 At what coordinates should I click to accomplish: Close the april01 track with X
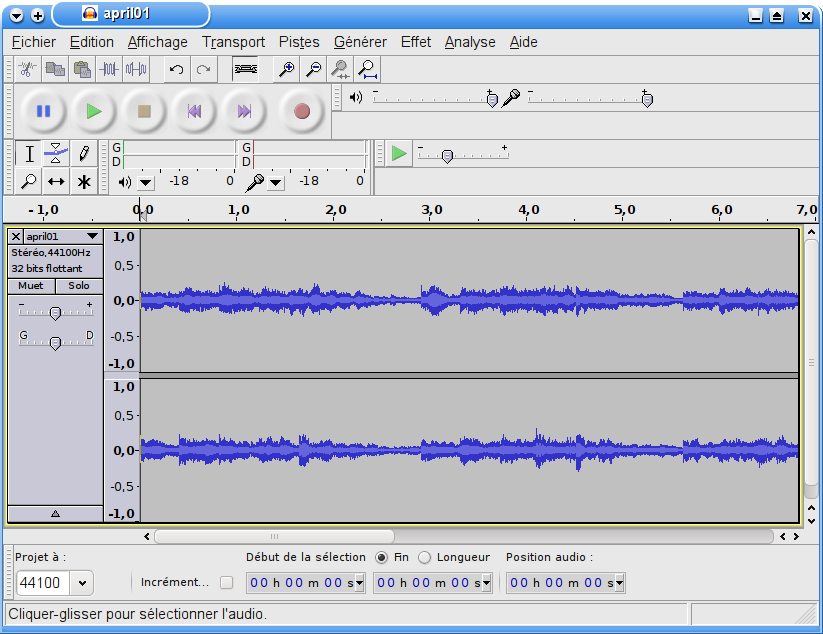pos(16,237)
